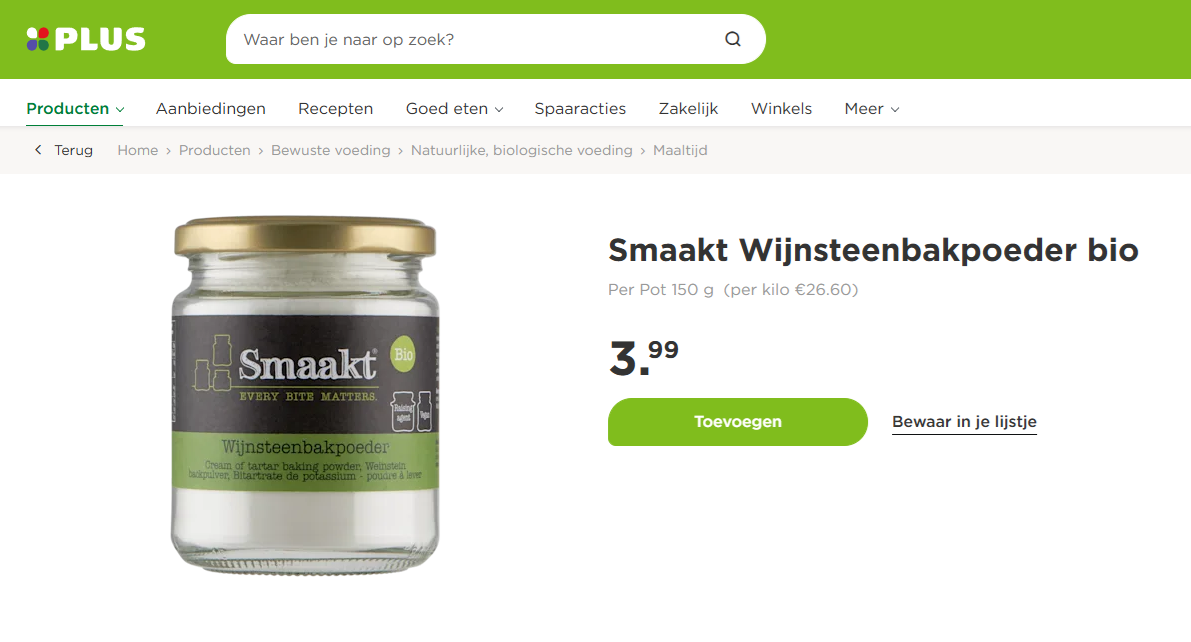
Task: Go to the Natuurlijke, biologische voeding breadcrumb
Action: click(521, 150)
